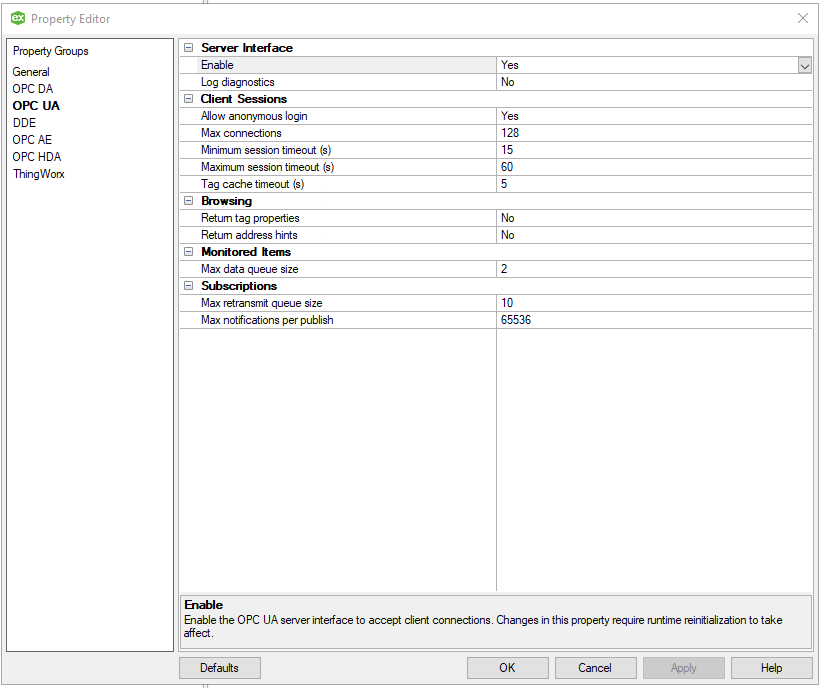Screen dimensions: 821x688
Task: Collapse the Monitored Items section
Action: [x=188, y=251]
